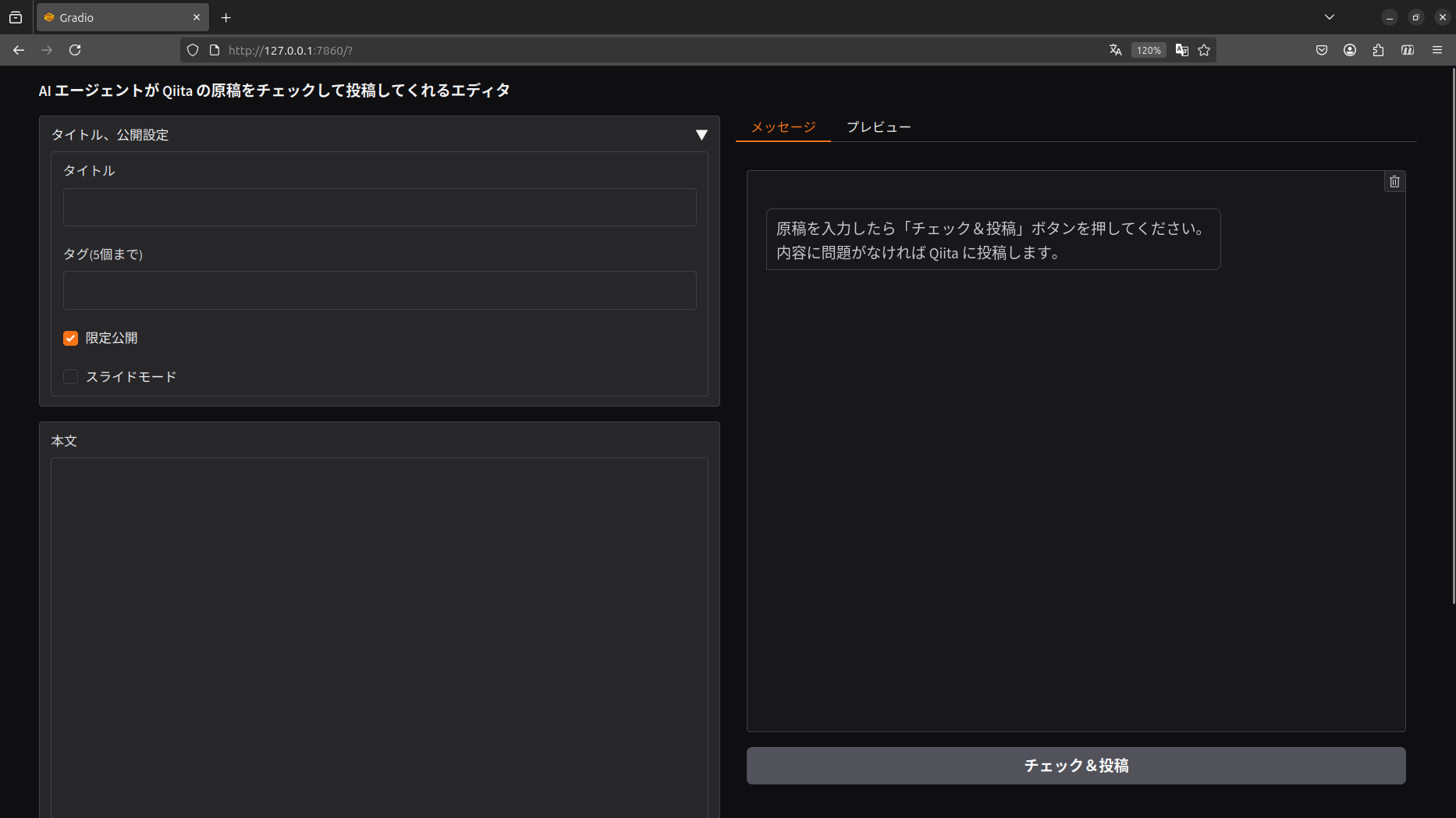Bookmark this page with the star icon
Image resolution: width=1456 pixels, height=818 pixels.
click(1204, 50)
